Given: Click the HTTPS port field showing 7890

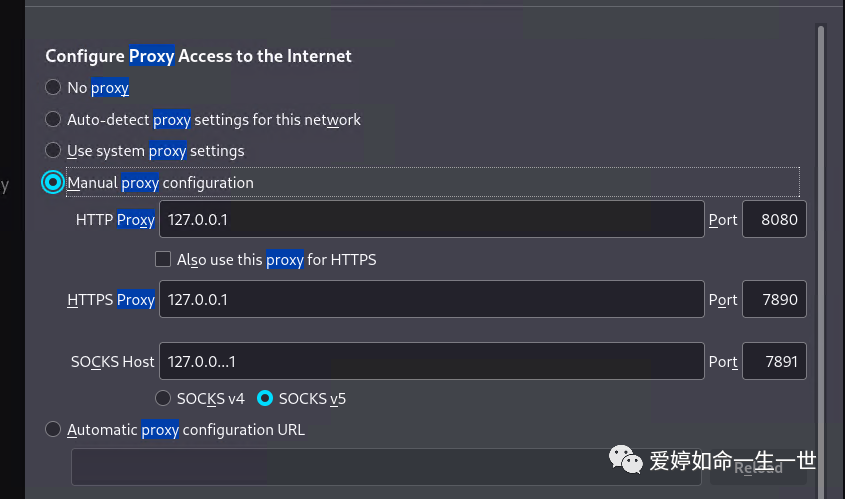Looking at the screenshot, I should click(774, 299).
